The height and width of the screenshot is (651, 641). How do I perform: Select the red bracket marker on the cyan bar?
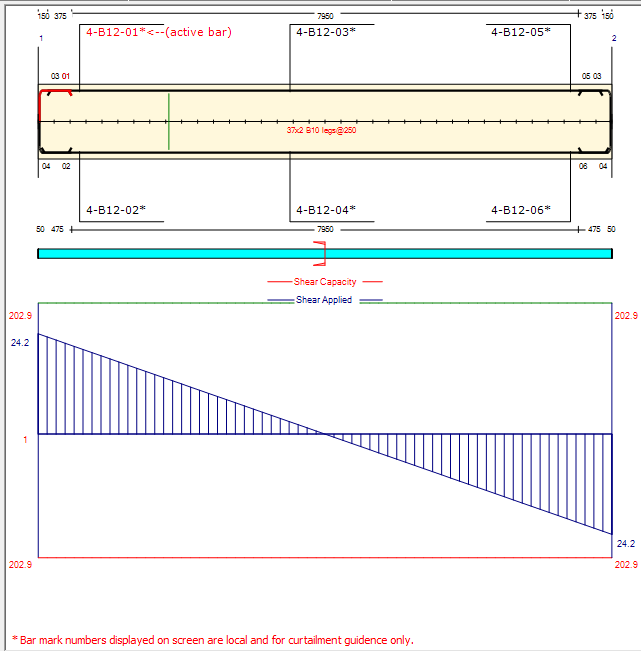pos(320,253)
